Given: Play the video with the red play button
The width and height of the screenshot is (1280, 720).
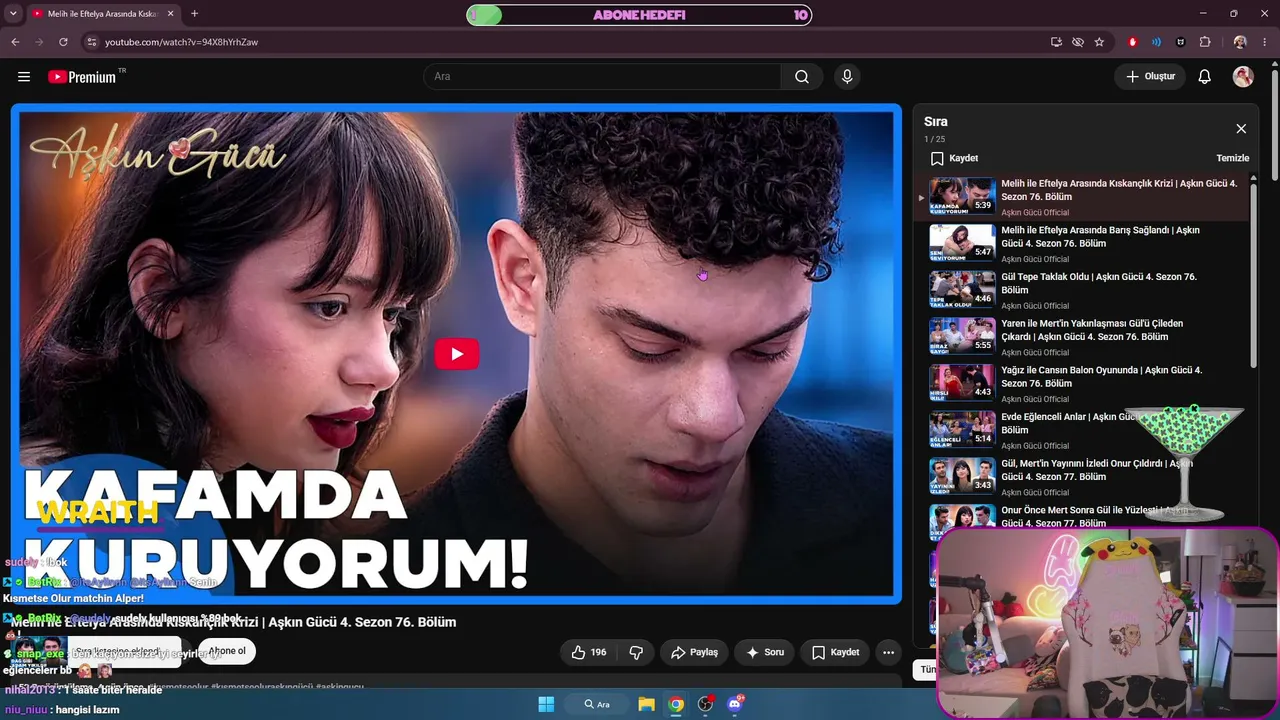Looking at the screenshot, I should (x=457, y=354).
